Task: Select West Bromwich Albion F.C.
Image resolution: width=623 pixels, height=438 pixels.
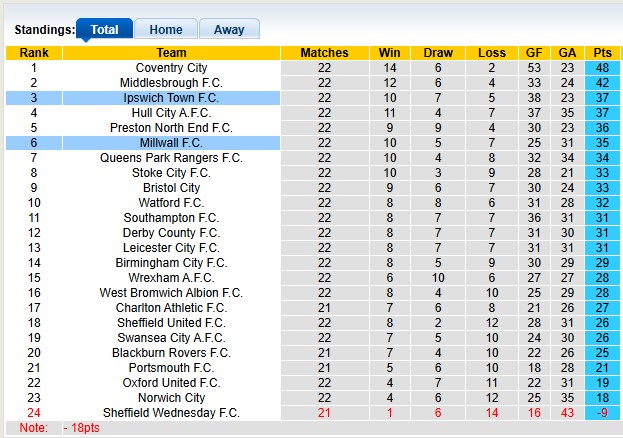Action: click(x=171, y=293)
